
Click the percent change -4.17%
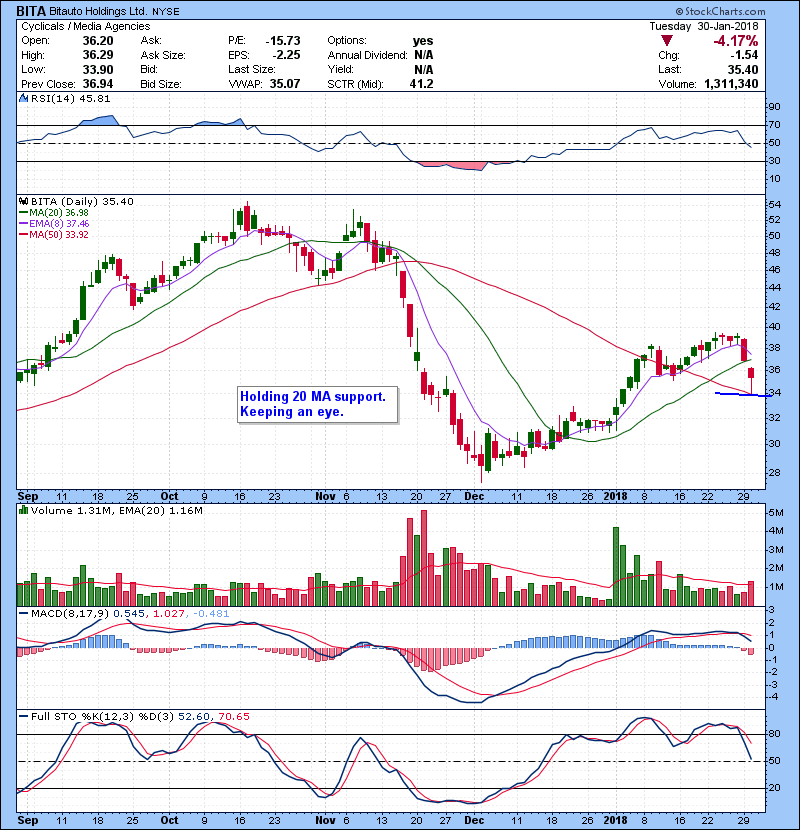735,41
